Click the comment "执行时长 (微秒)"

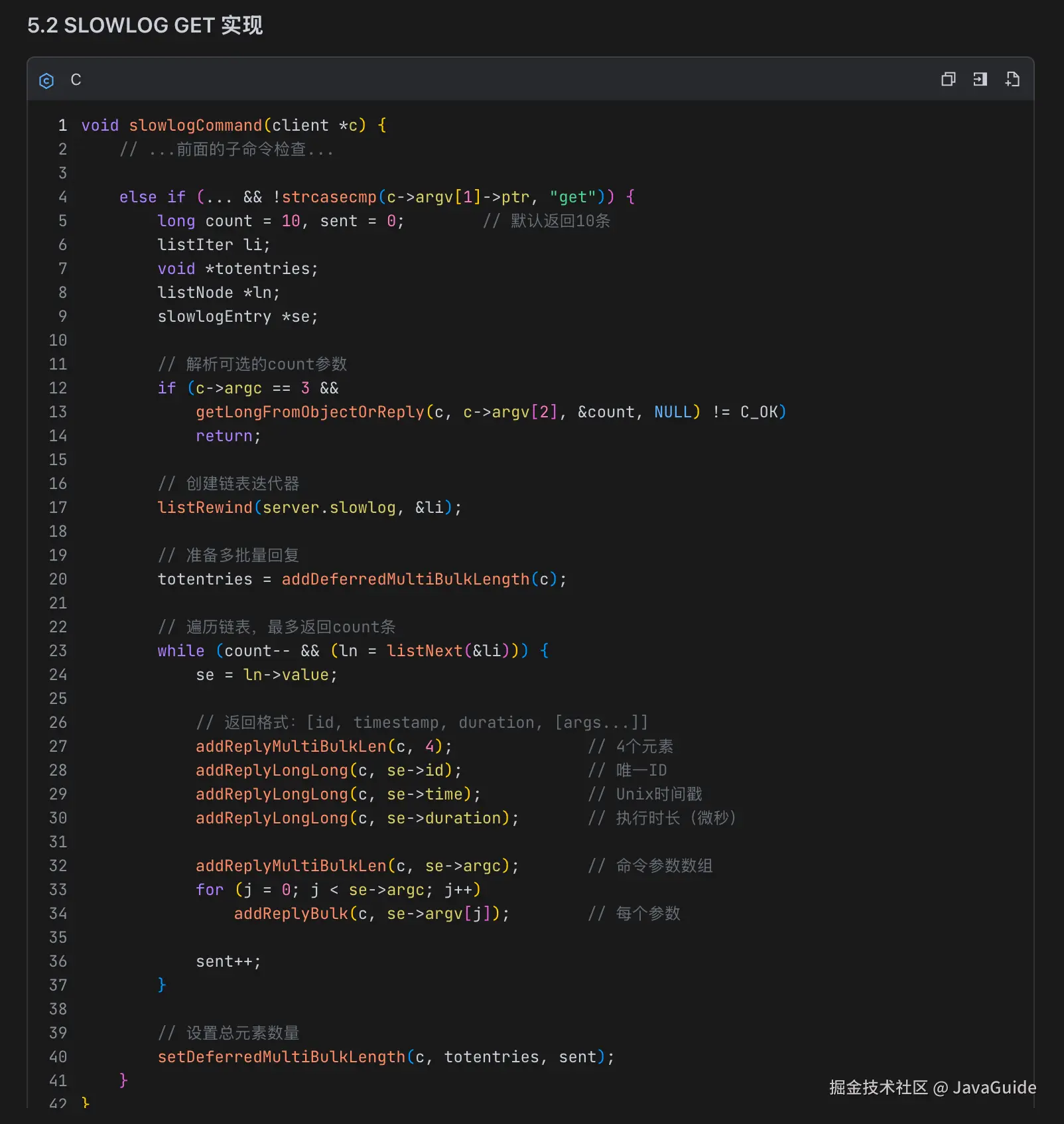676,818
